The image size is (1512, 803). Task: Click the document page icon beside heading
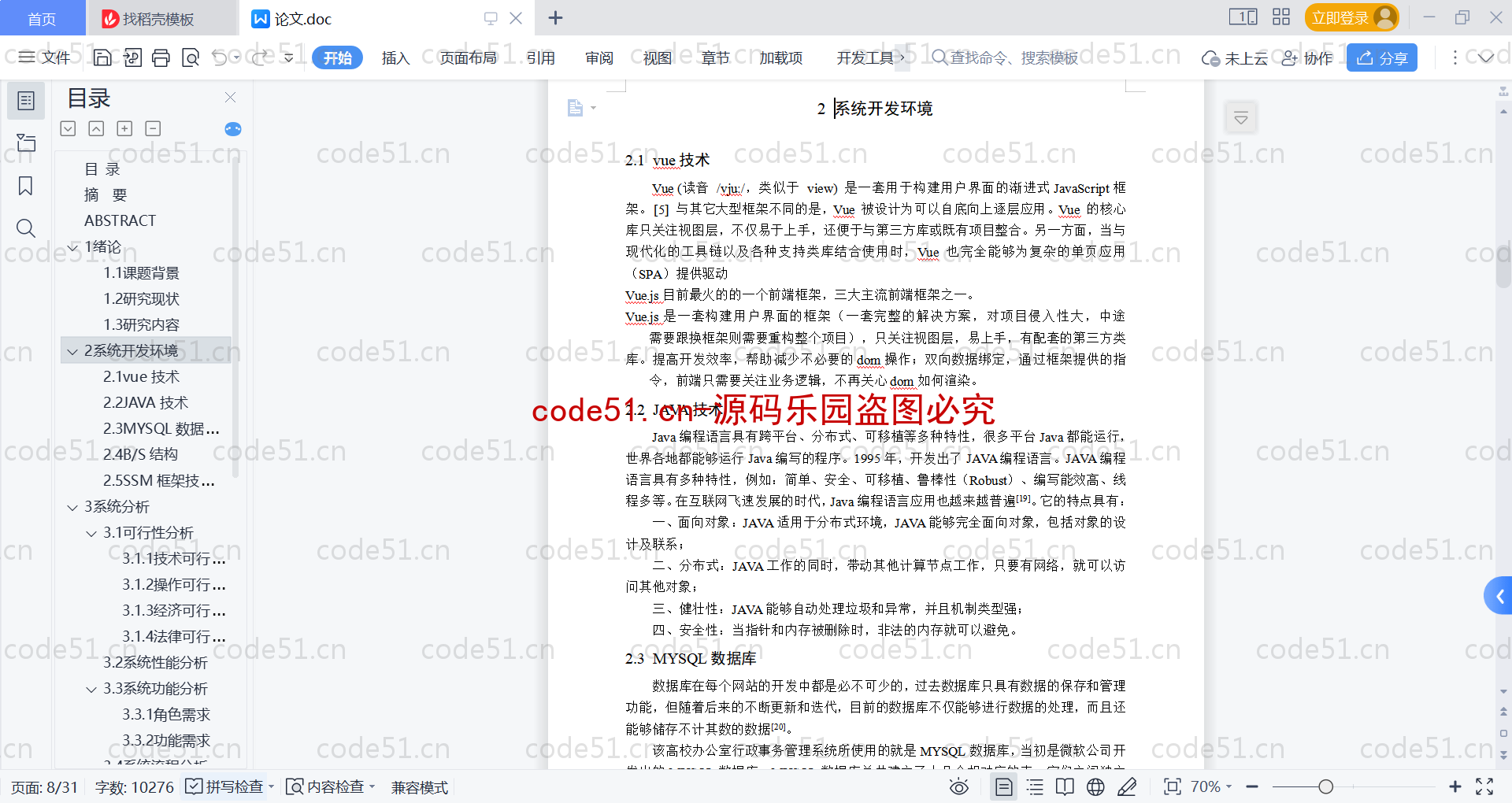(576, 108)
